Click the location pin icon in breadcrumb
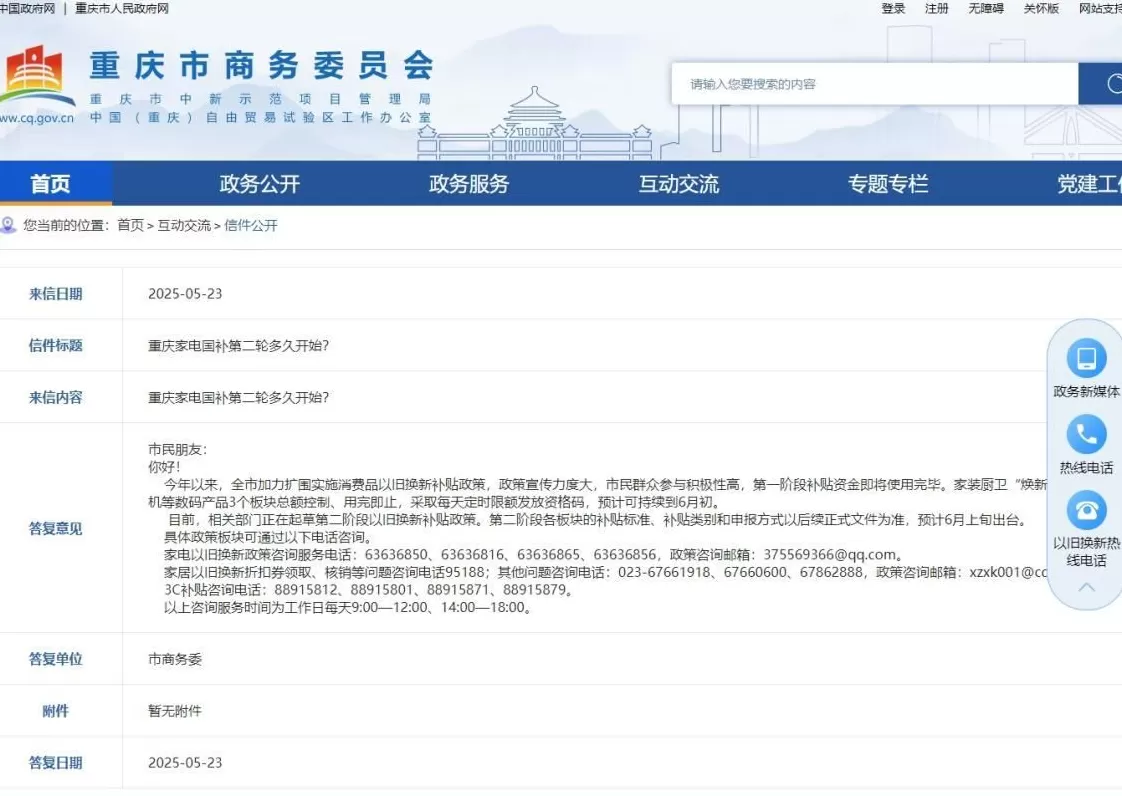Screen dimensions: 1122x796 click(9, 225)
